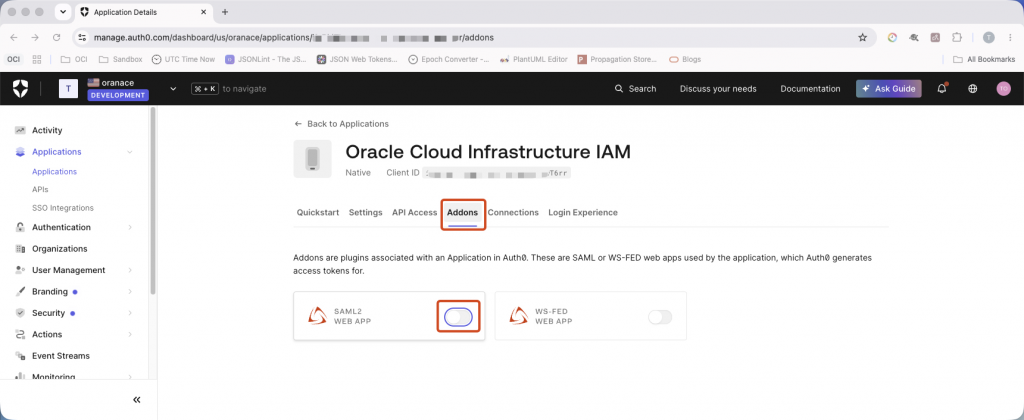The height and width of the screenshot is (420, 1024).
Task: Switch to the Settings tab
Action: click(366, 212)
